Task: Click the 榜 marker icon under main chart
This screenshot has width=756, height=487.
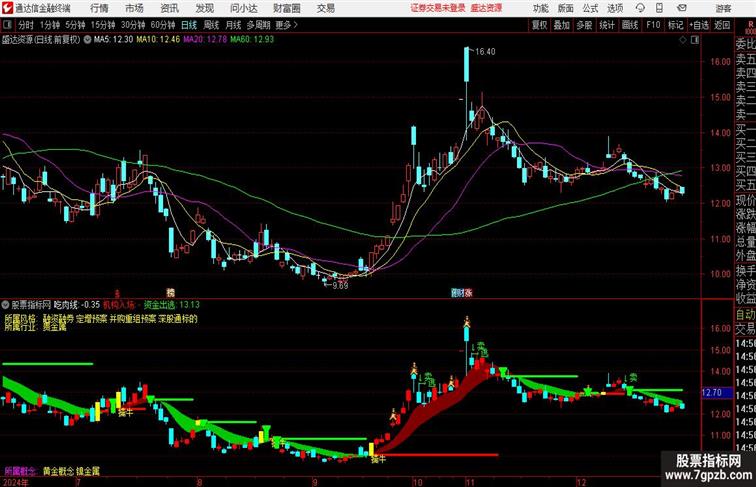Action: tap(170, 292)
